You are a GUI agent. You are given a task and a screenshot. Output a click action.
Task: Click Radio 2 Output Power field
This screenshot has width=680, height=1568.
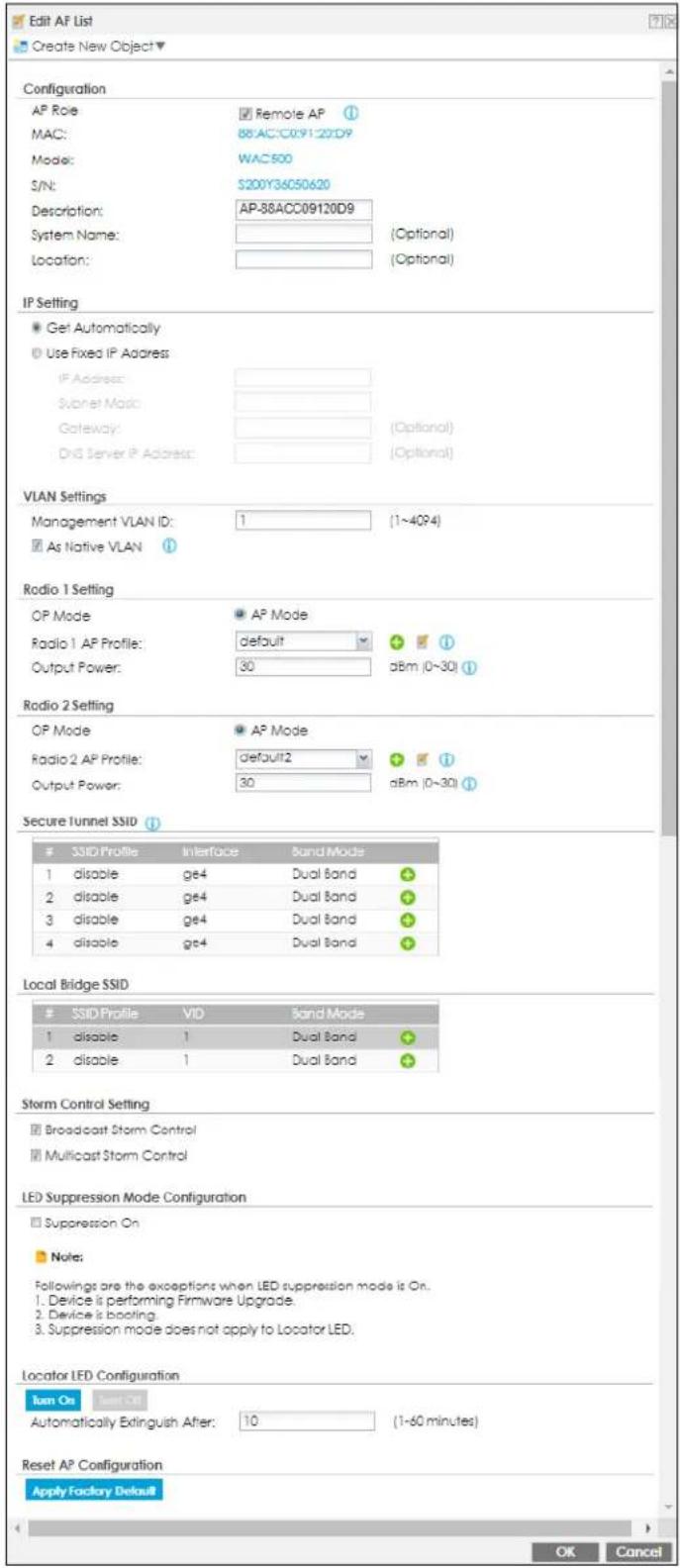(304, 783)
